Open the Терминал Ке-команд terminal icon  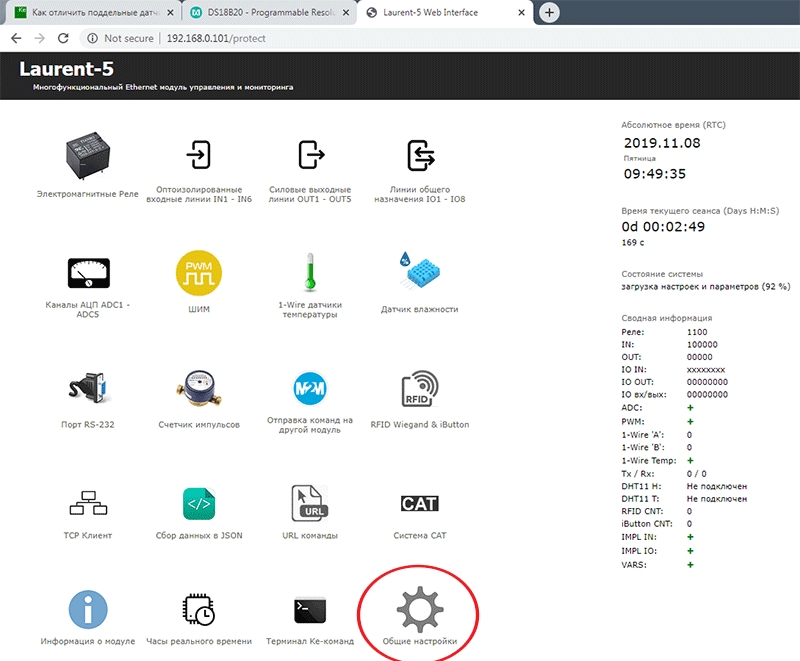[309, 609]
